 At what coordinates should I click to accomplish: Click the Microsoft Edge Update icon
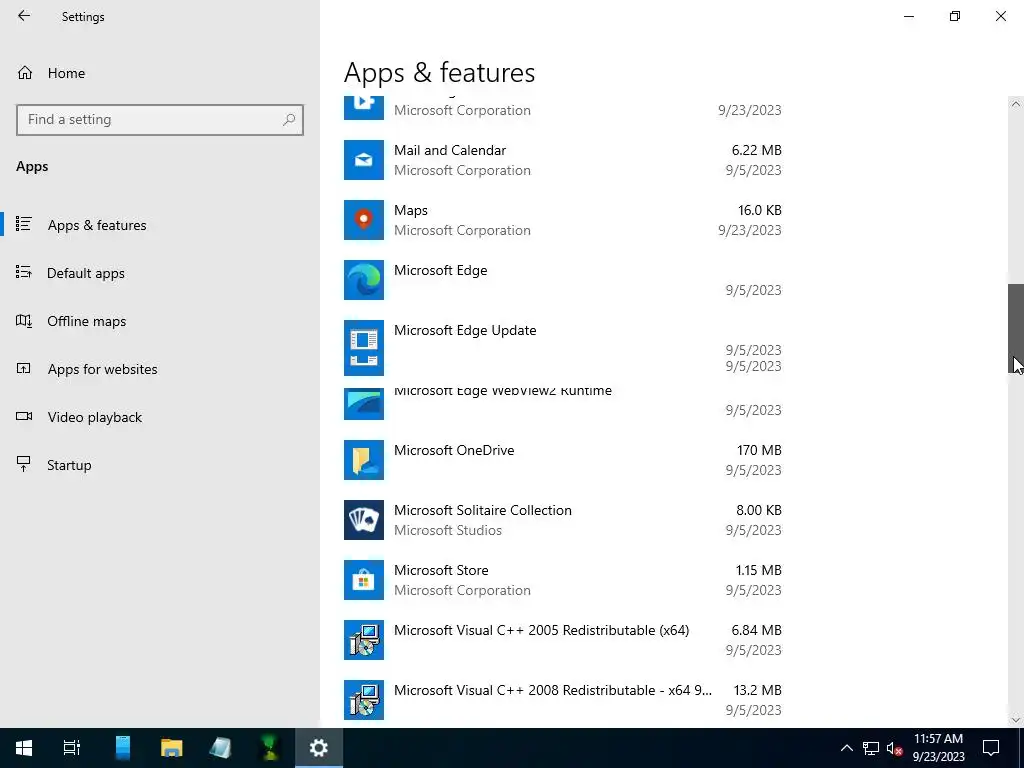click(364, 348)
